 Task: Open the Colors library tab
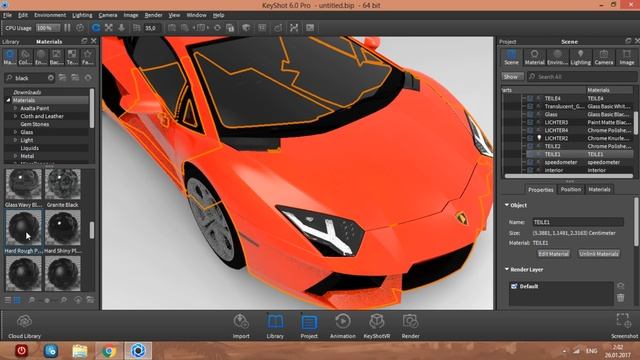tap(25, 57)
